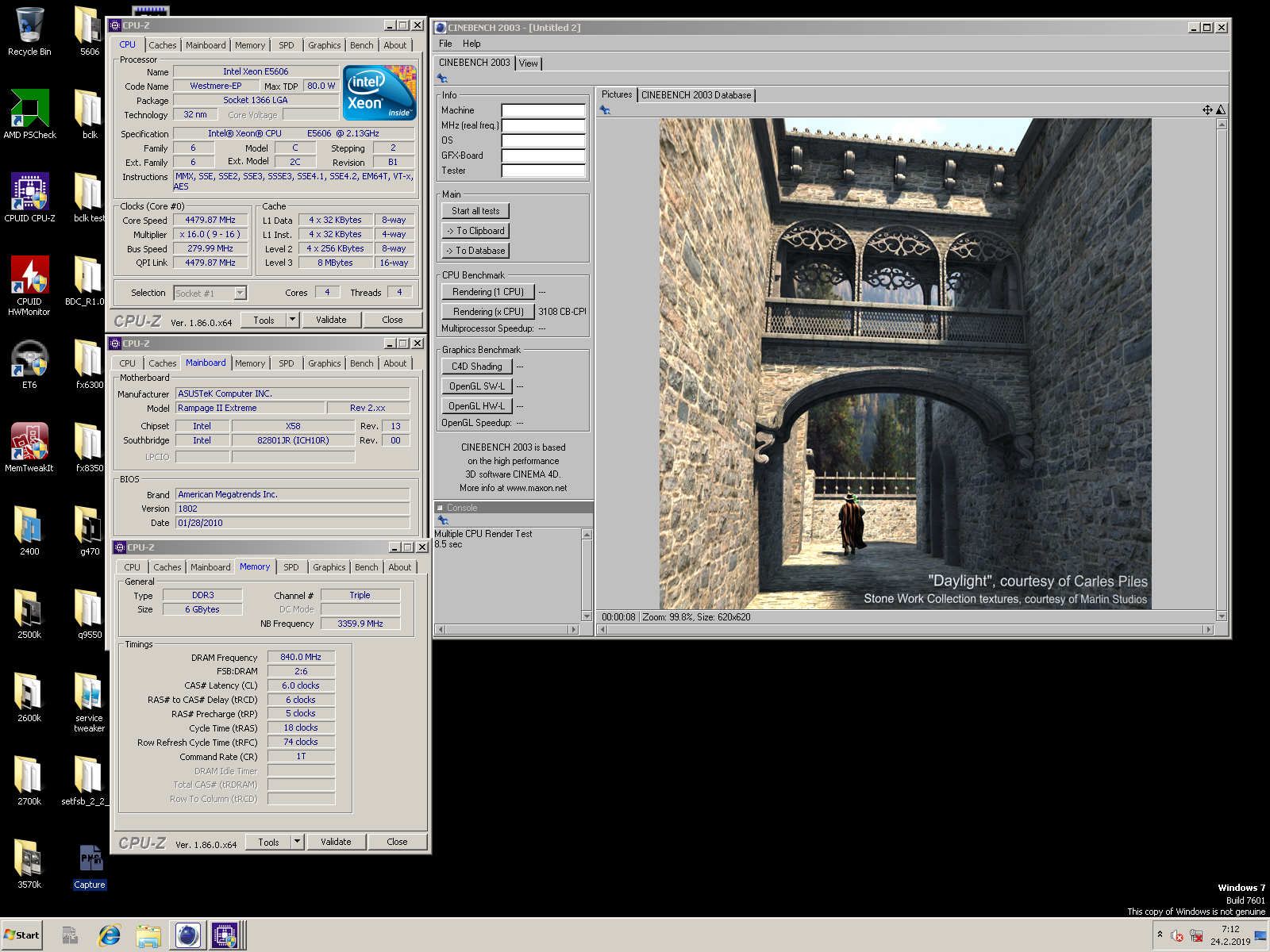Run the OpenGL SW-L benchmark
This screenshot has height=952, width=1270.
tap(477, 386)
